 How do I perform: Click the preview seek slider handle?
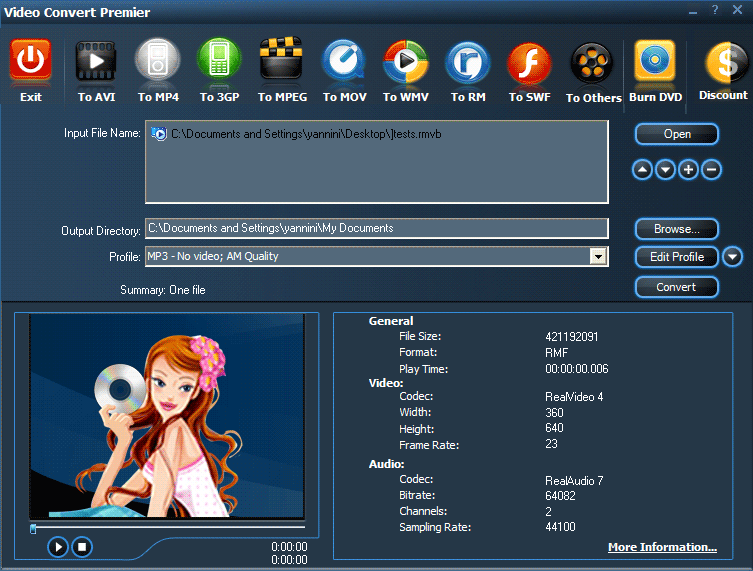pyautogui.click(x=33, y=529)
